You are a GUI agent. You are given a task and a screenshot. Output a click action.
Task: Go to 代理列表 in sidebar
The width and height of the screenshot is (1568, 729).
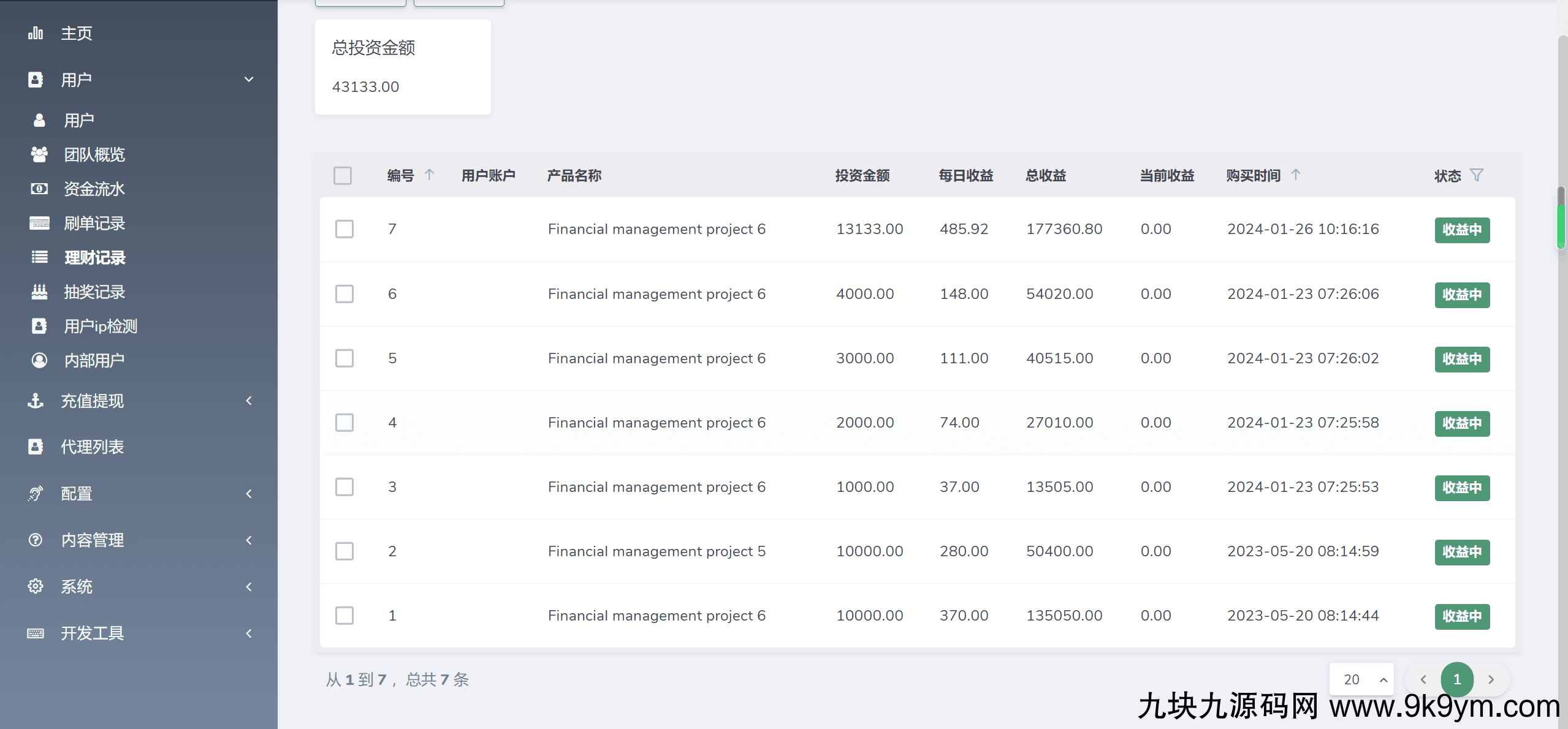click(x=92, y=447)
